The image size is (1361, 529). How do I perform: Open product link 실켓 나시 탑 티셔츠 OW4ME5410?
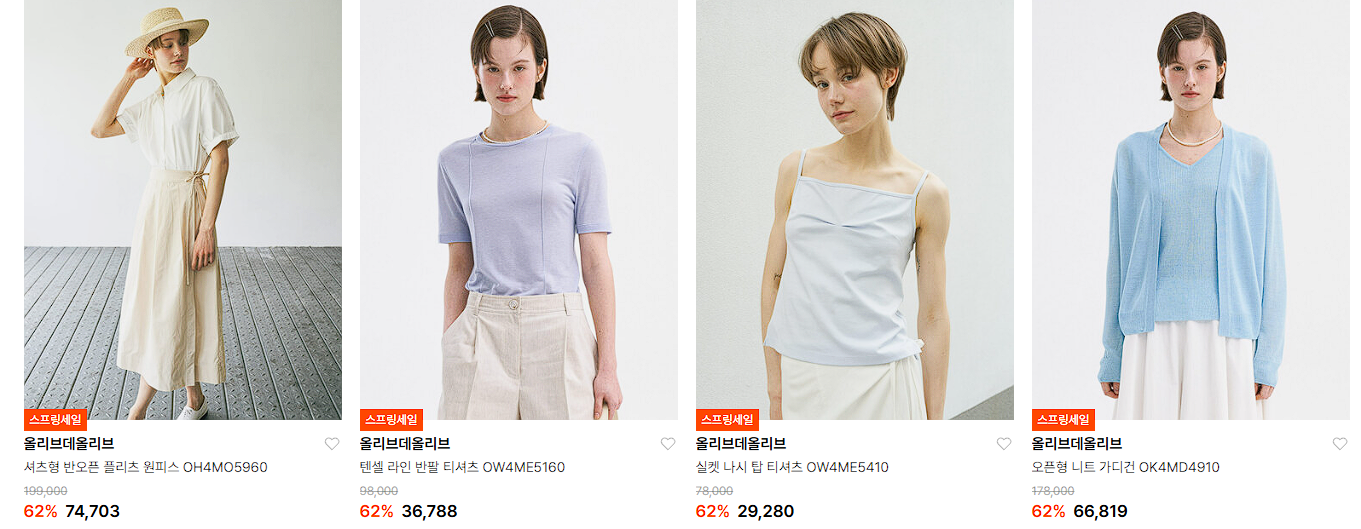click(x=792, y=467)
